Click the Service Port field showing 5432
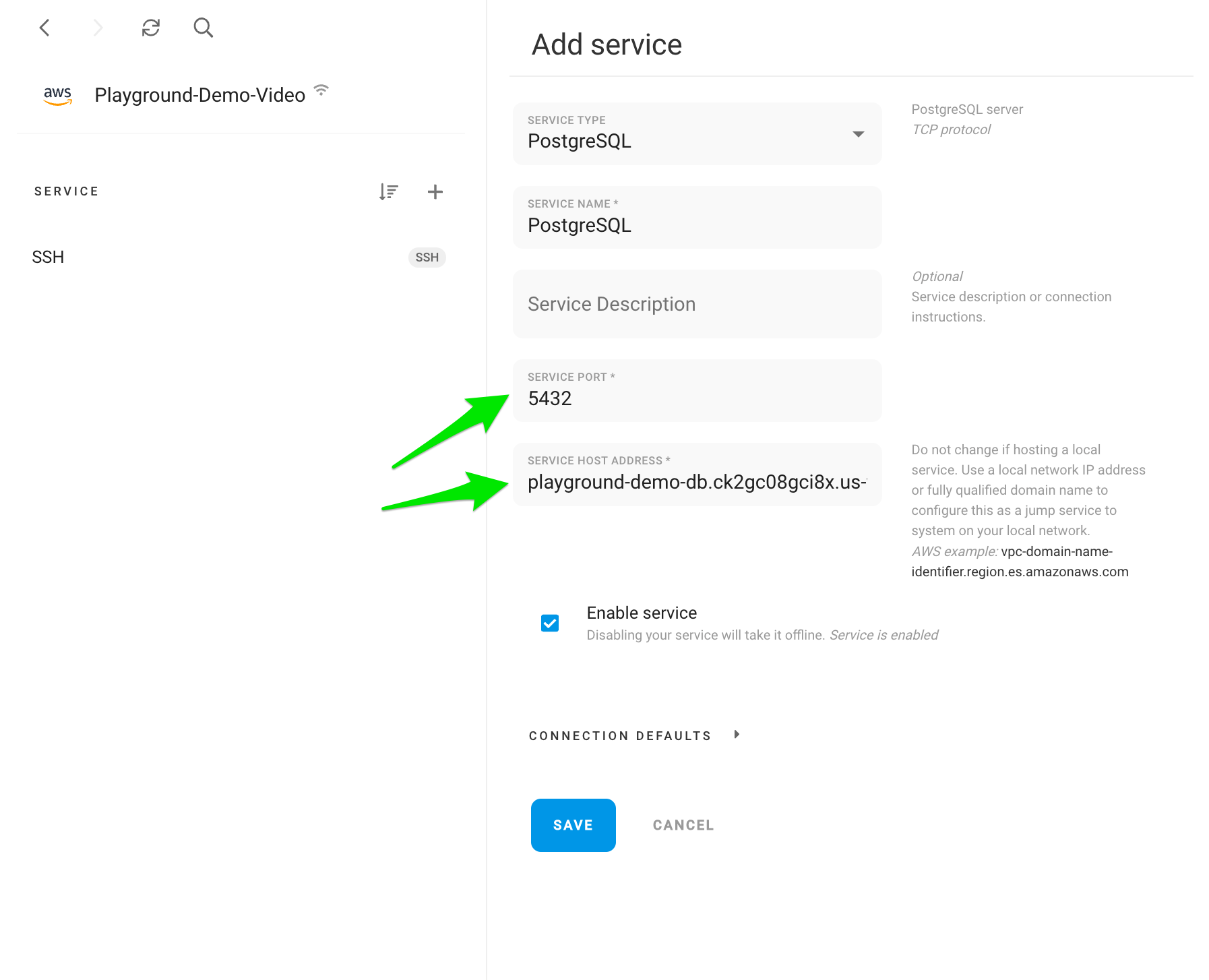The width and height of the screenshot is (1209, 980). 697,390
